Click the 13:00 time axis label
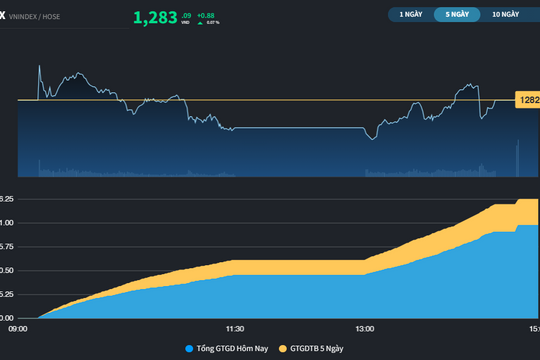Screen dimensions: 540x360 pyautogui.click(x=365, y=329)
